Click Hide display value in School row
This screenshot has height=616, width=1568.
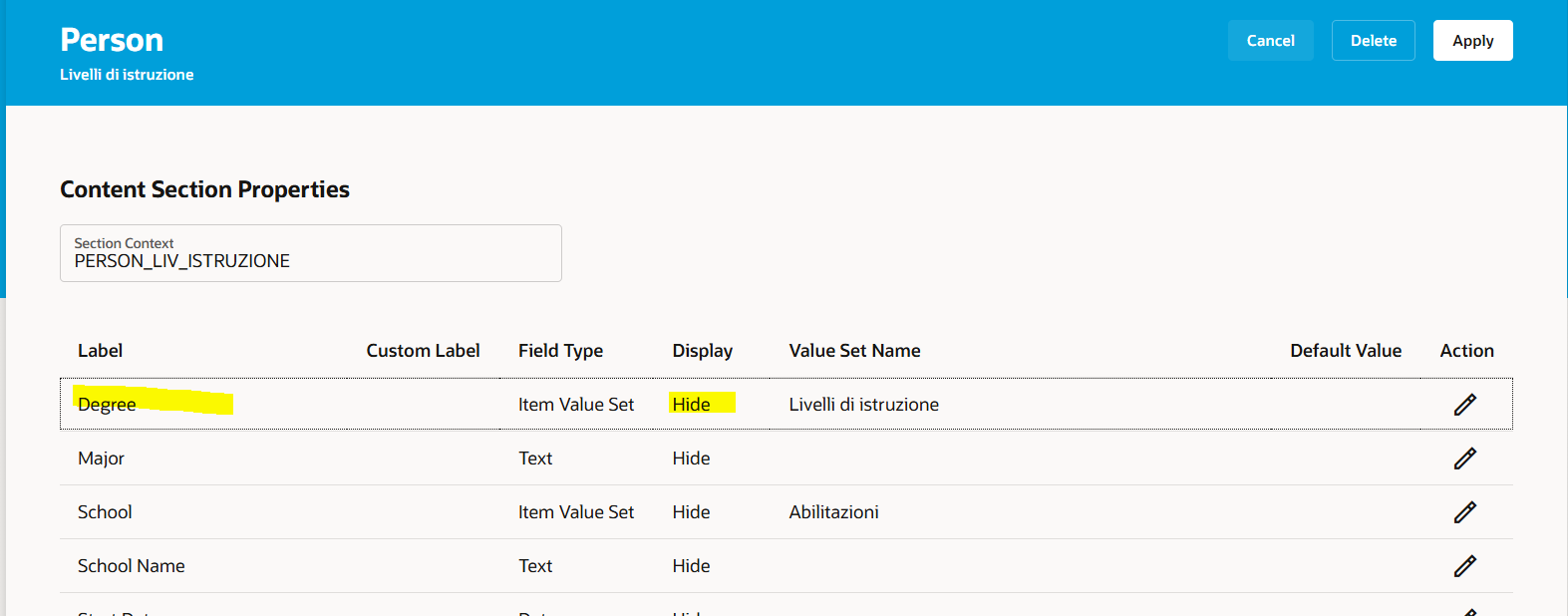tap(691, 512)
